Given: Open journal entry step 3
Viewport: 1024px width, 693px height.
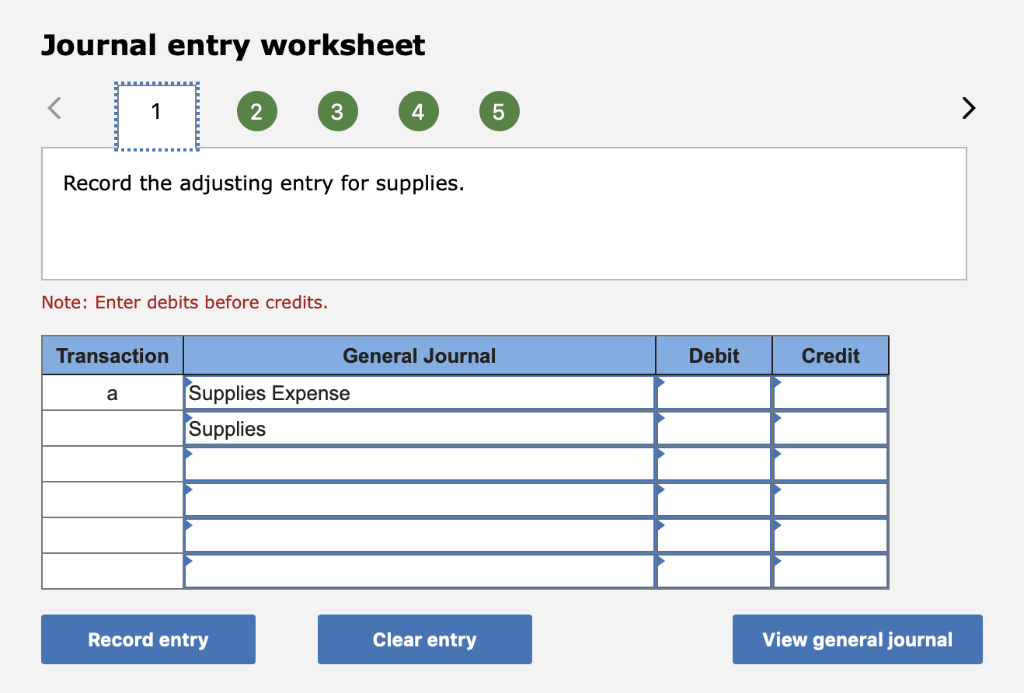Looking at the screenshot, I should tap(338, 112).
